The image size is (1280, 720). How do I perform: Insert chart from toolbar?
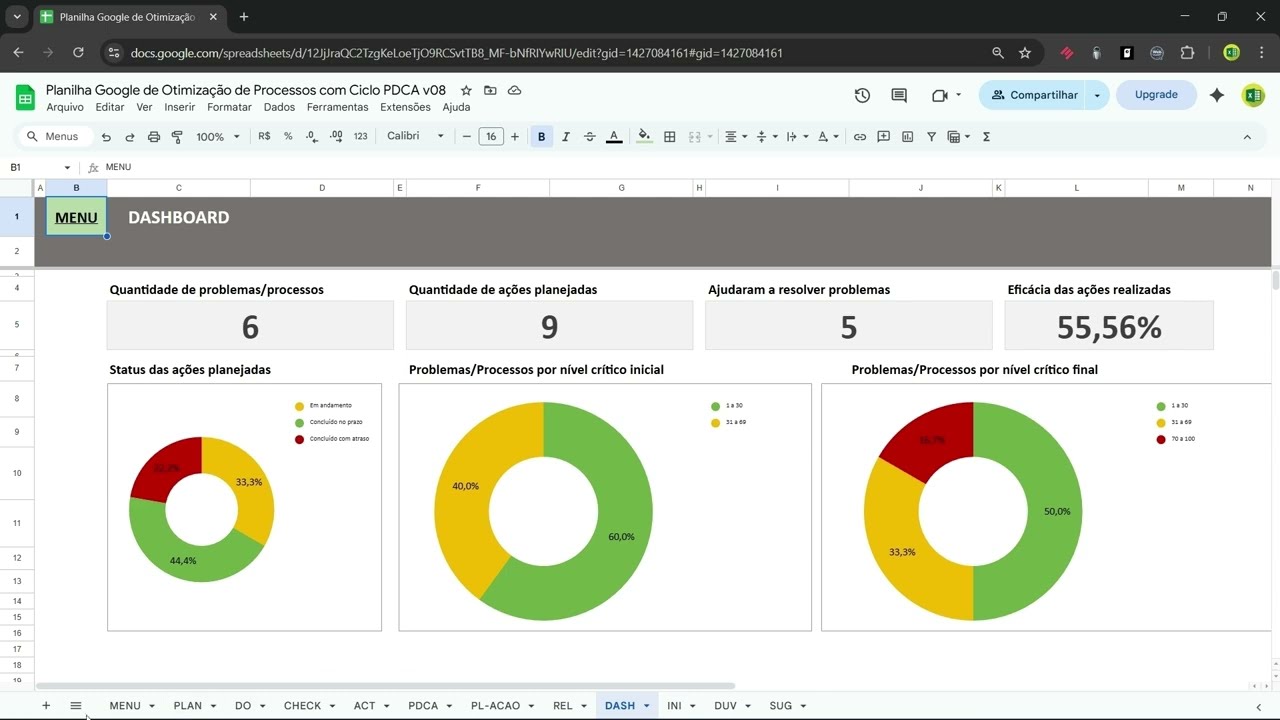click(908, 137)
